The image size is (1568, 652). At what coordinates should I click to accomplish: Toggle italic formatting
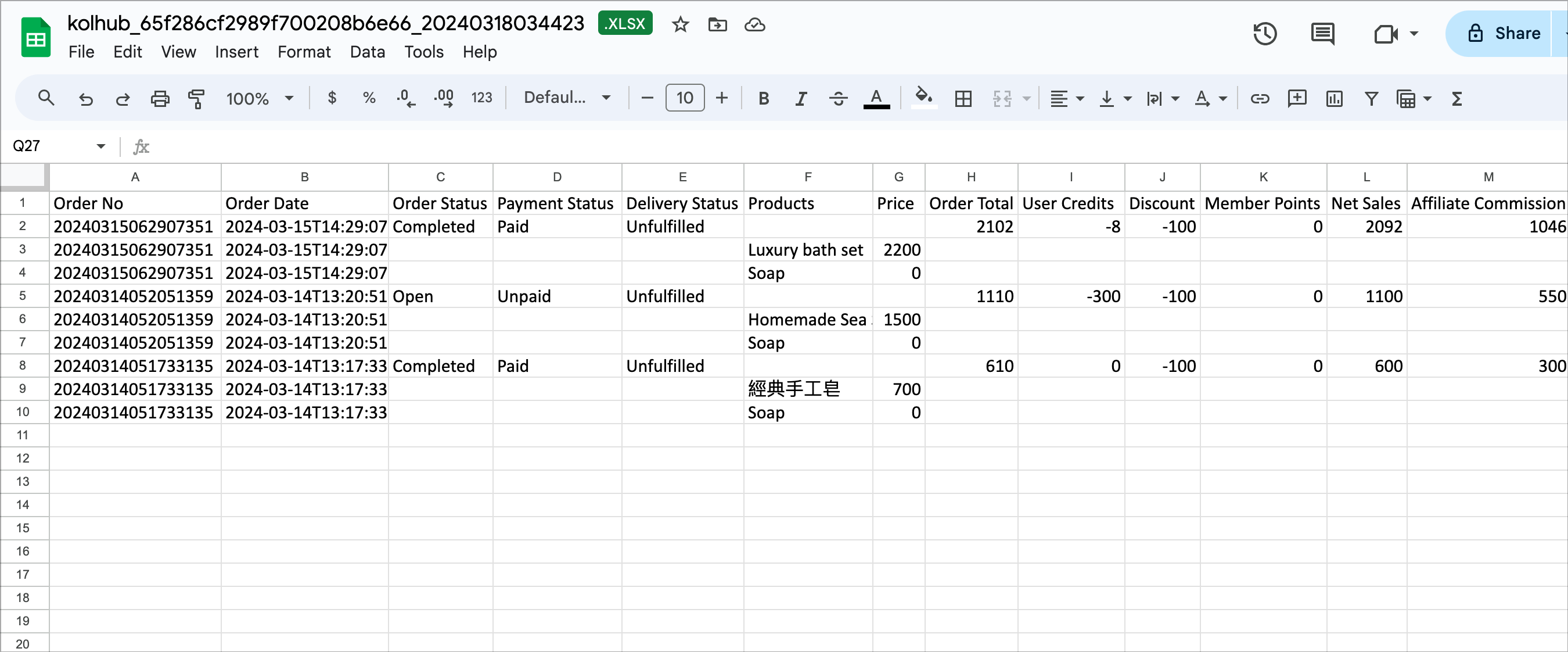click(801, 98)
